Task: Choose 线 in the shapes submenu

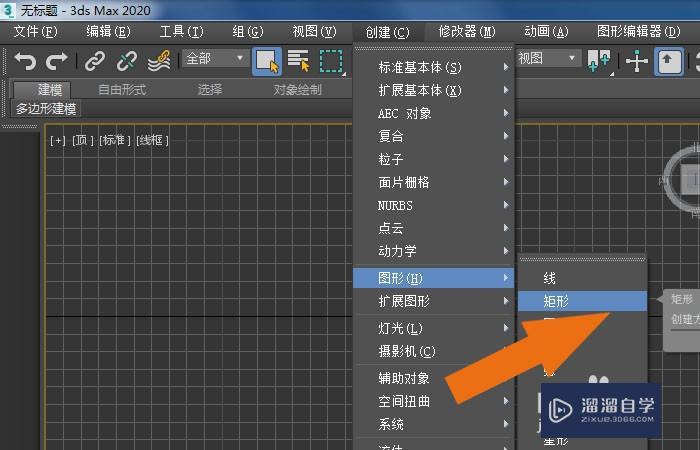Action: tap(582, 279)
